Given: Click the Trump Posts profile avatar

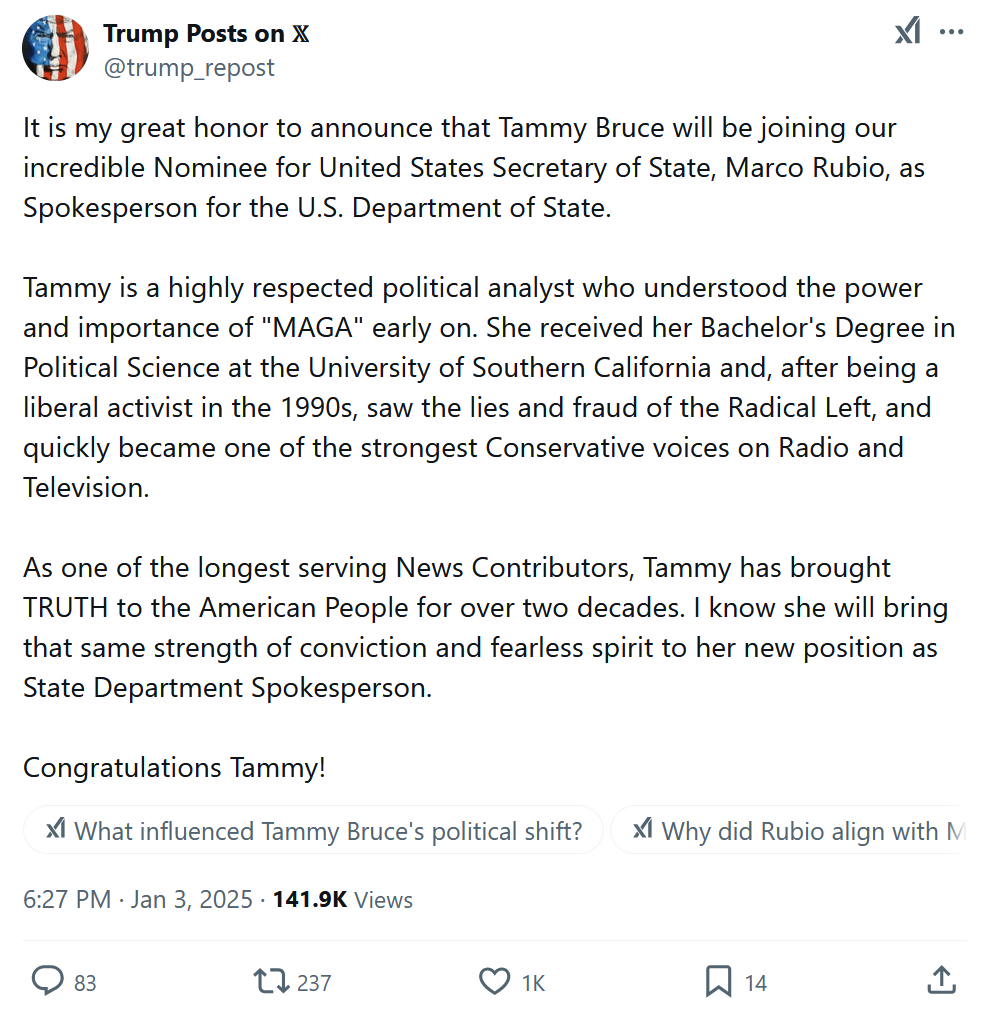Looking at the screenshot, I should tap(56, 48).
